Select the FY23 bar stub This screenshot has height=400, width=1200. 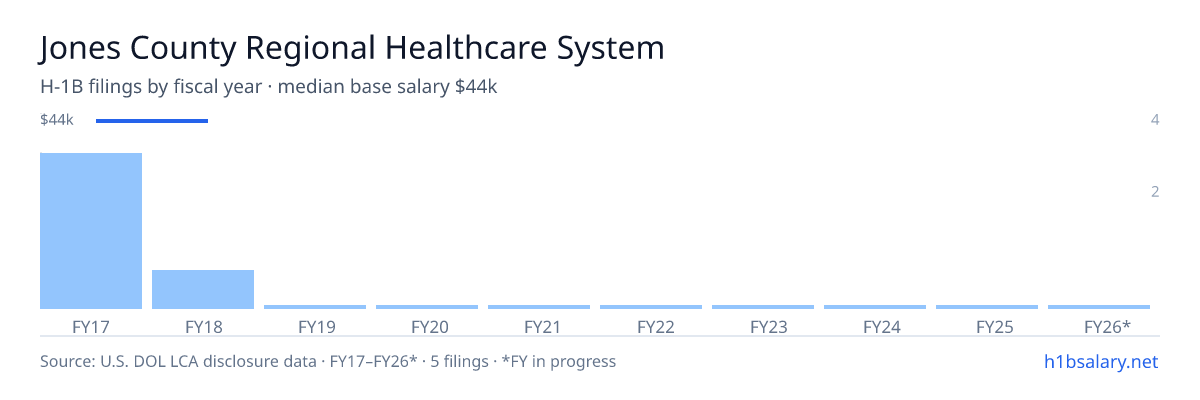point(763,307)
